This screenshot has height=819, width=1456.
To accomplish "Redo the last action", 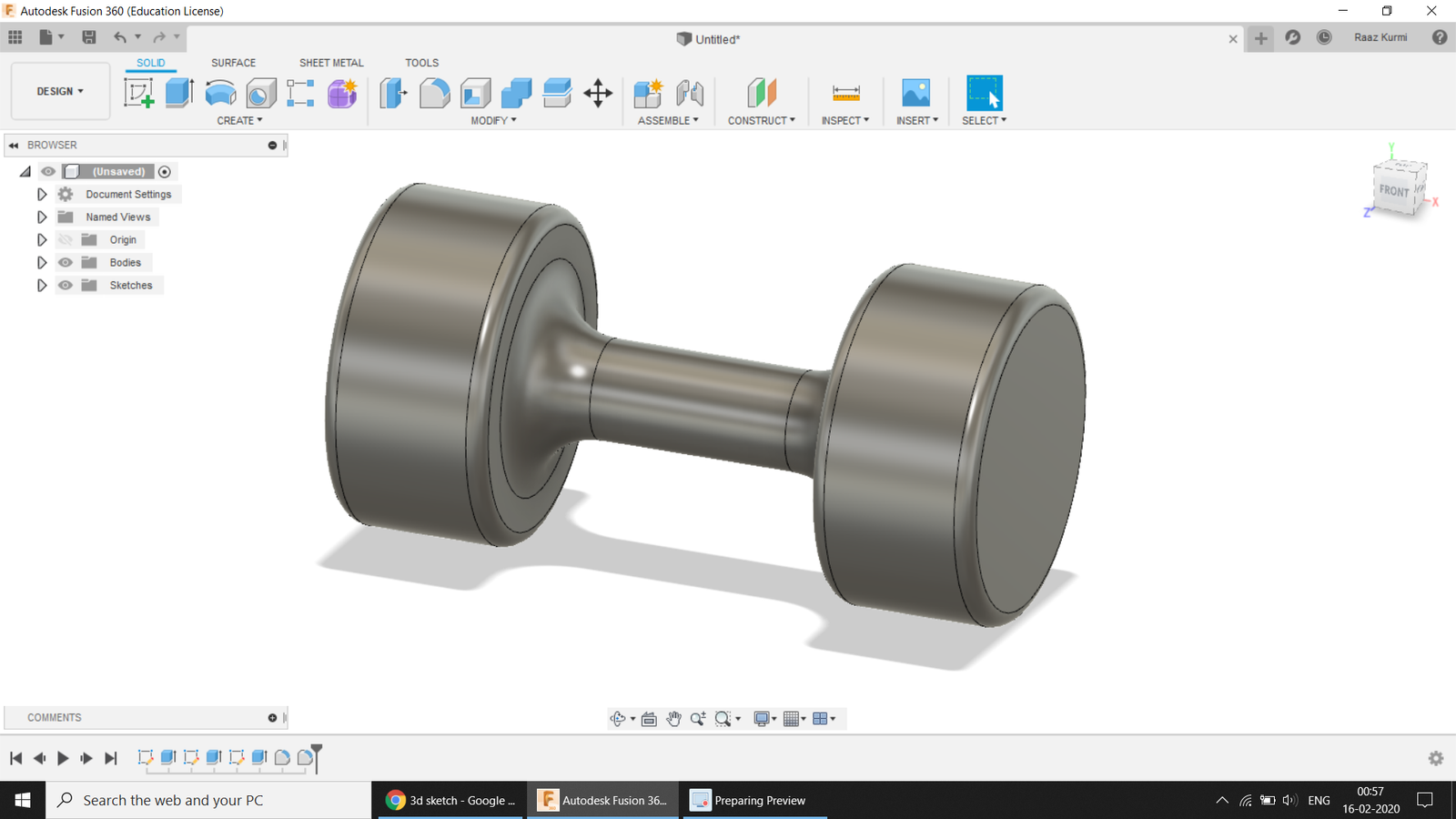I will pos(159,37).
